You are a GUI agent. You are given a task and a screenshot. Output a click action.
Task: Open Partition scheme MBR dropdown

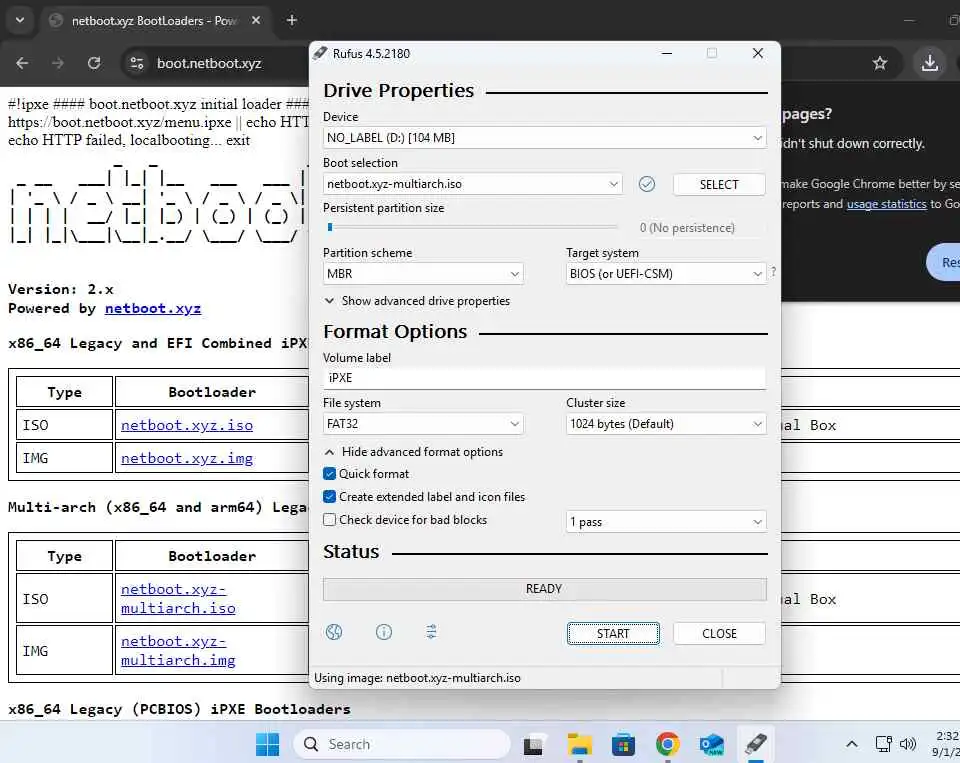coord(423,274)
